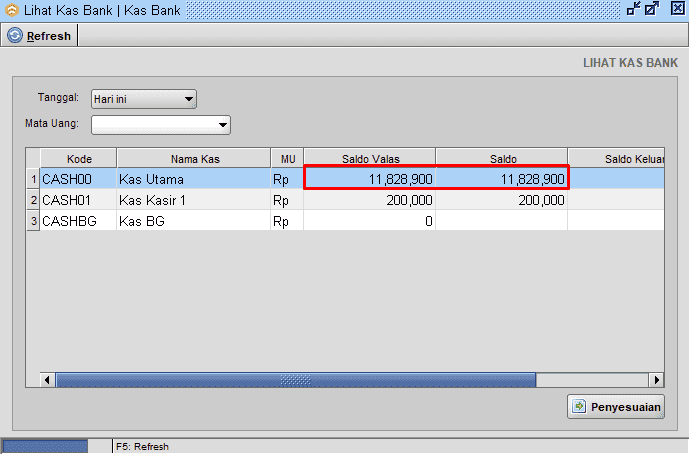Image resolution: width=689 pixels, height=454 pixels.
Task: Click the Saldo cell of Kas Kasir 1
Action: click(x=501, y=200)
